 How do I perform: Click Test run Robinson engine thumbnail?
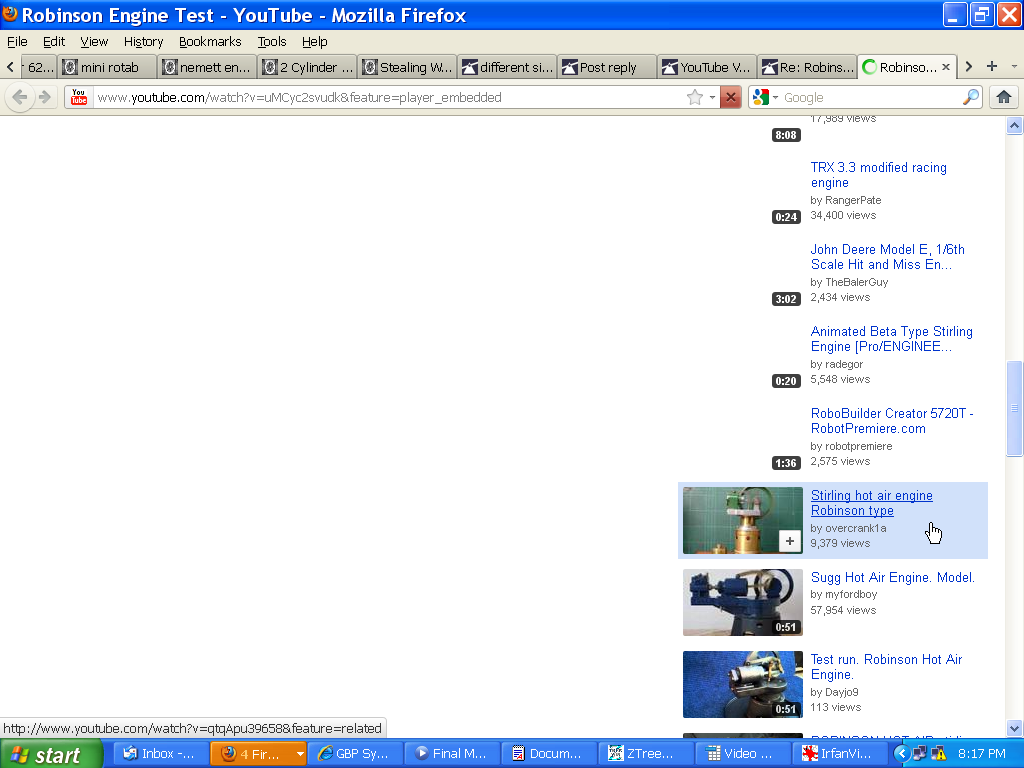click(743, 684)
